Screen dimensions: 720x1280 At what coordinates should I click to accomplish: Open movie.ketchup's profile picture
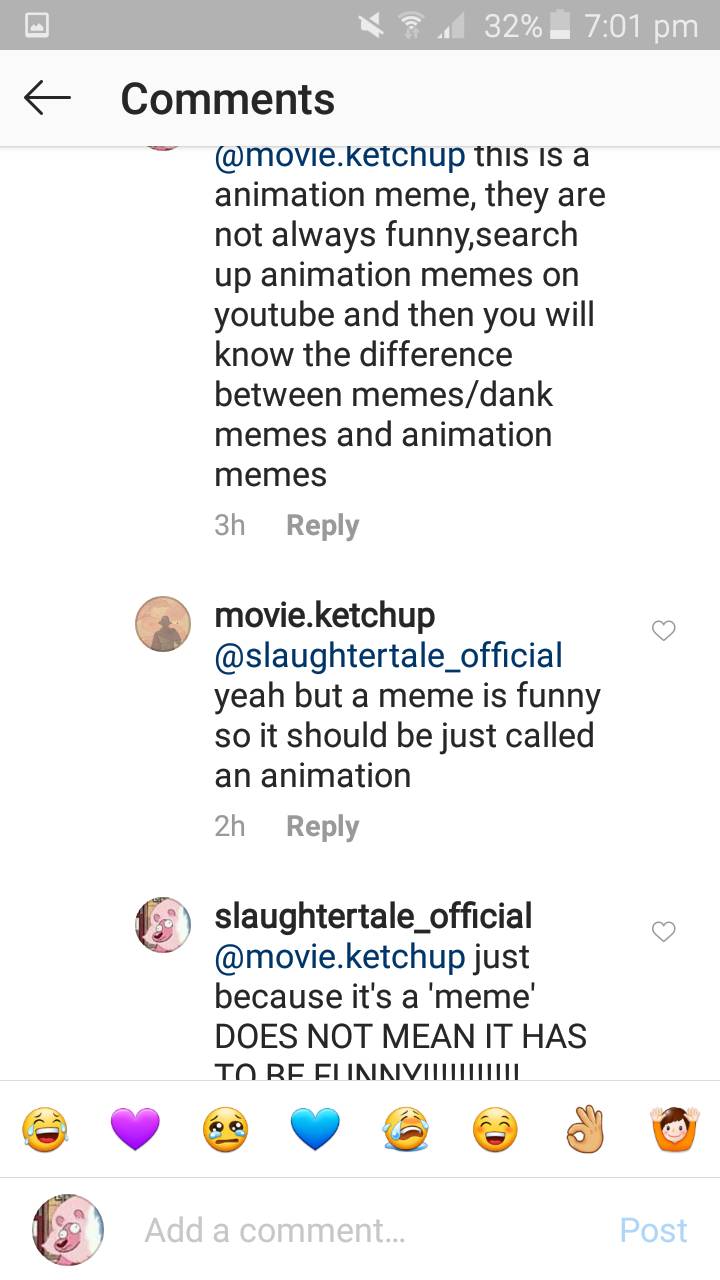coord(163,624)
